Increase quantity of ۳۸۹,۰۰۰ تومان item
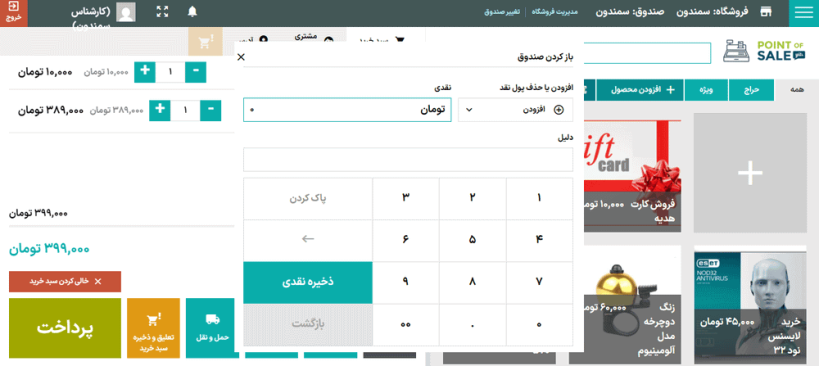819x366 pixels. click(160, 110)
